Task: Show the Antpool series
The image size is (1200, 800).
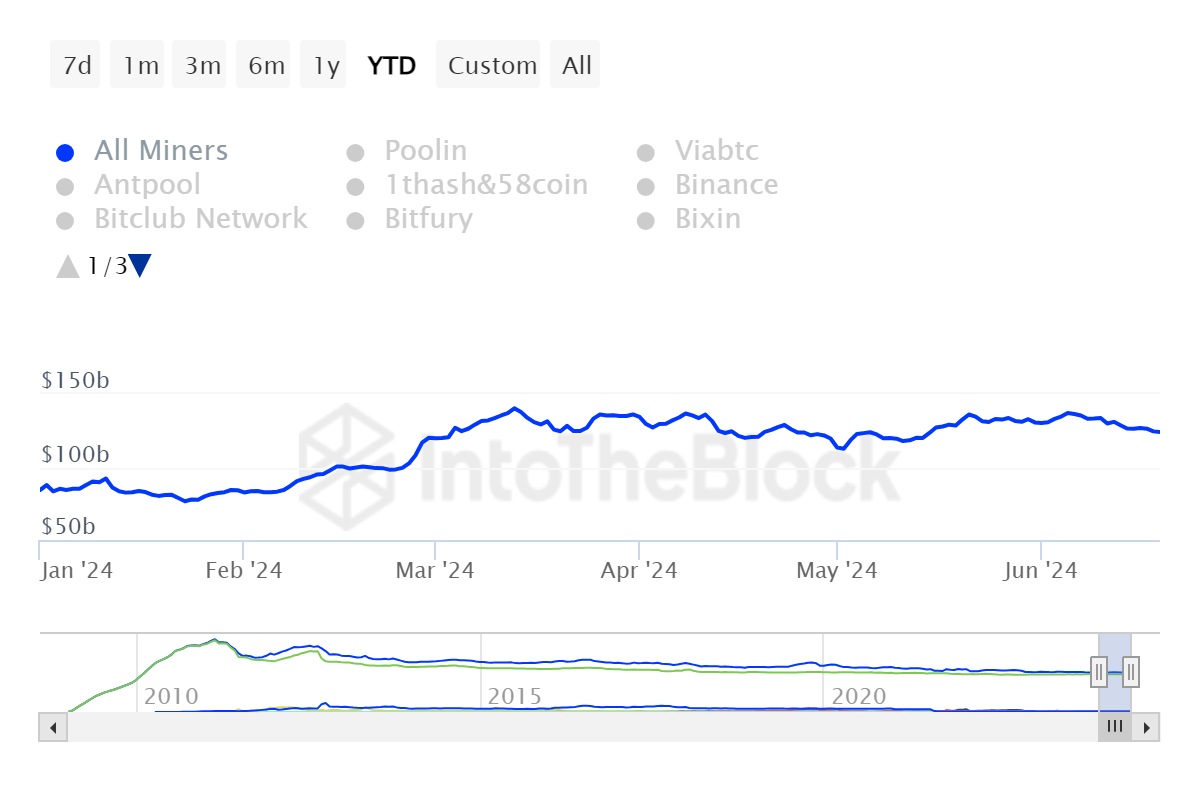Action: [147, 186]
